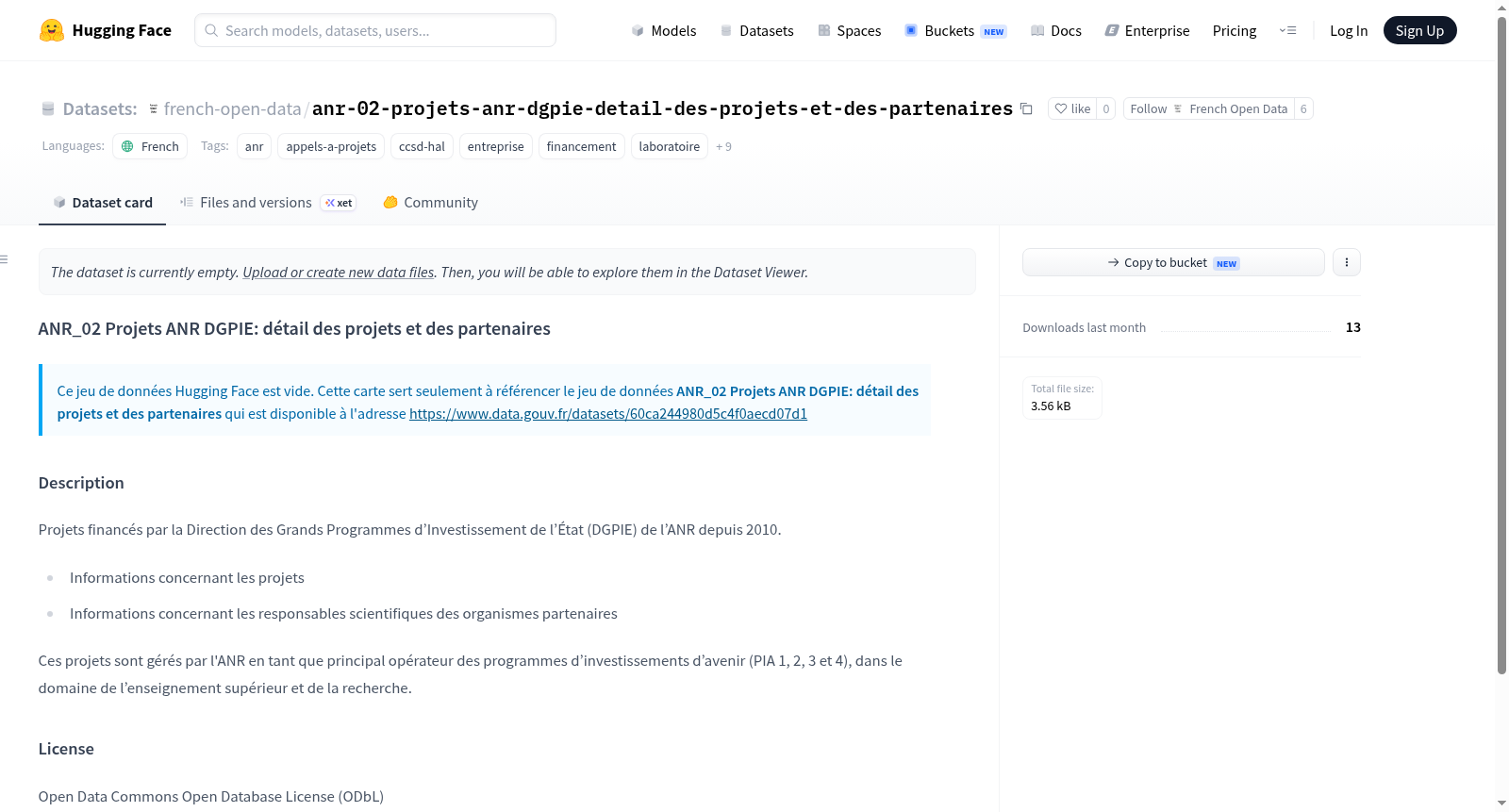Switch to the Dataset card tab

(102, 202)
